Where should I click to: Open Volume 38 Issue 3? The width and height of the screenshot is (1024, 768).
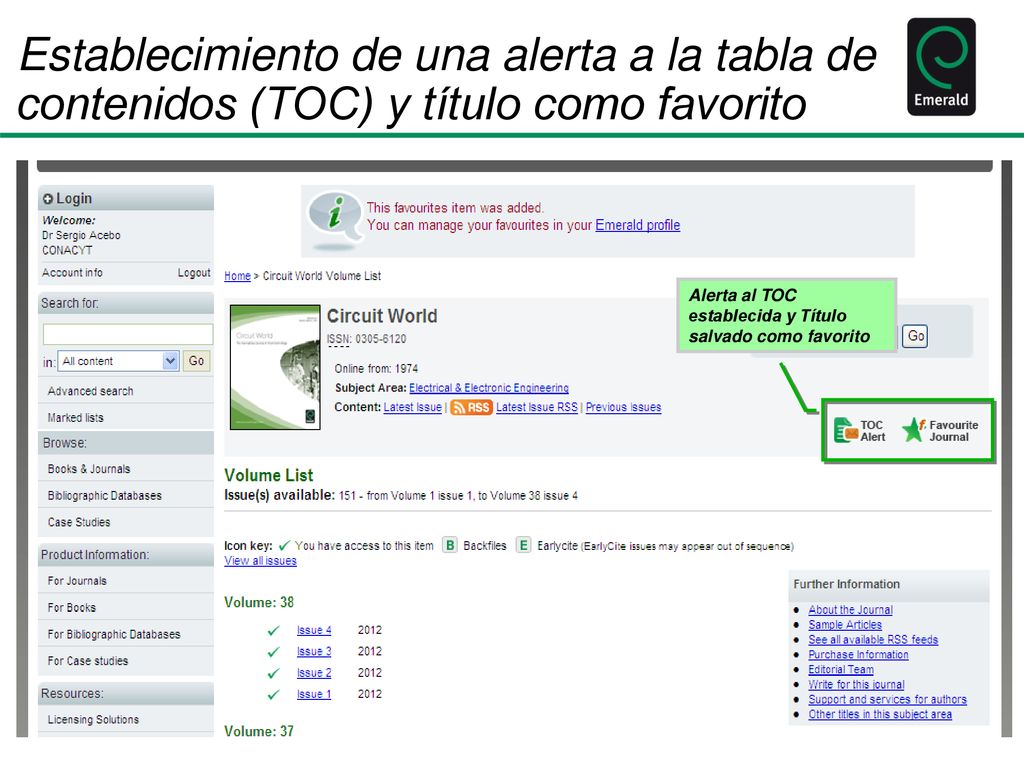314,652
